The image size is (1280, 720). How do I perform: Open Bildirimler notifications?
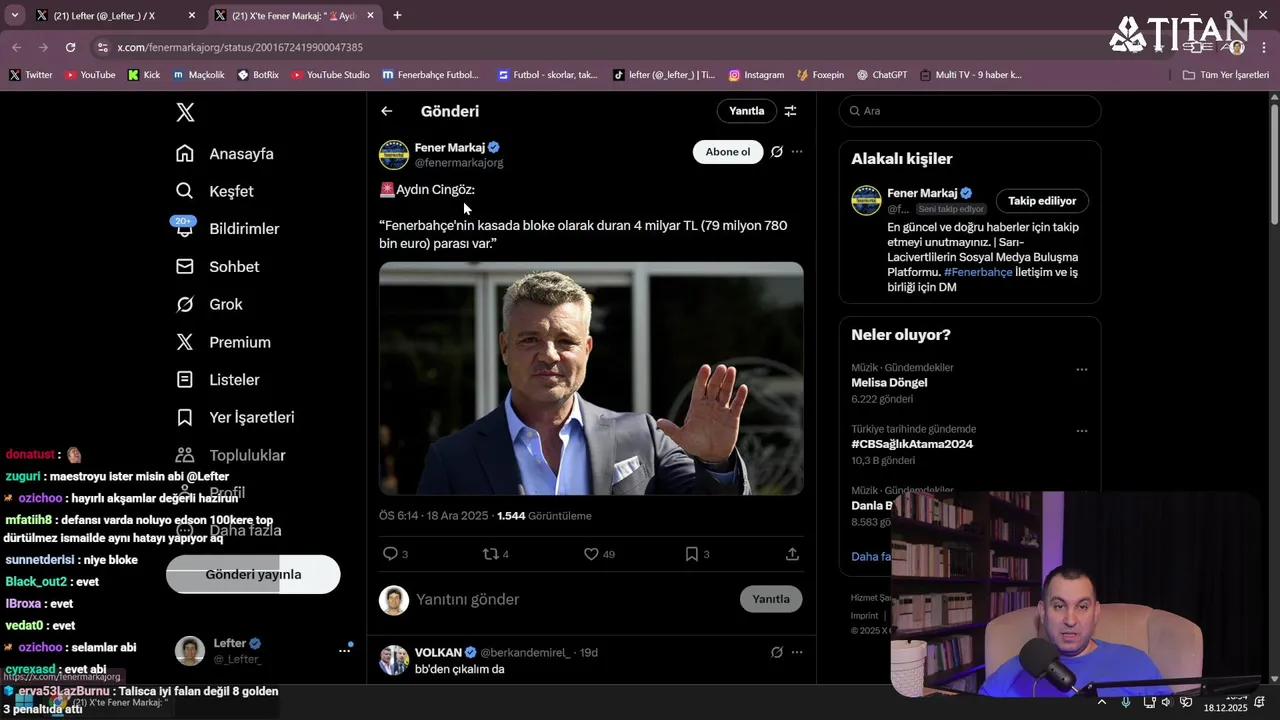tap(227, 229)
